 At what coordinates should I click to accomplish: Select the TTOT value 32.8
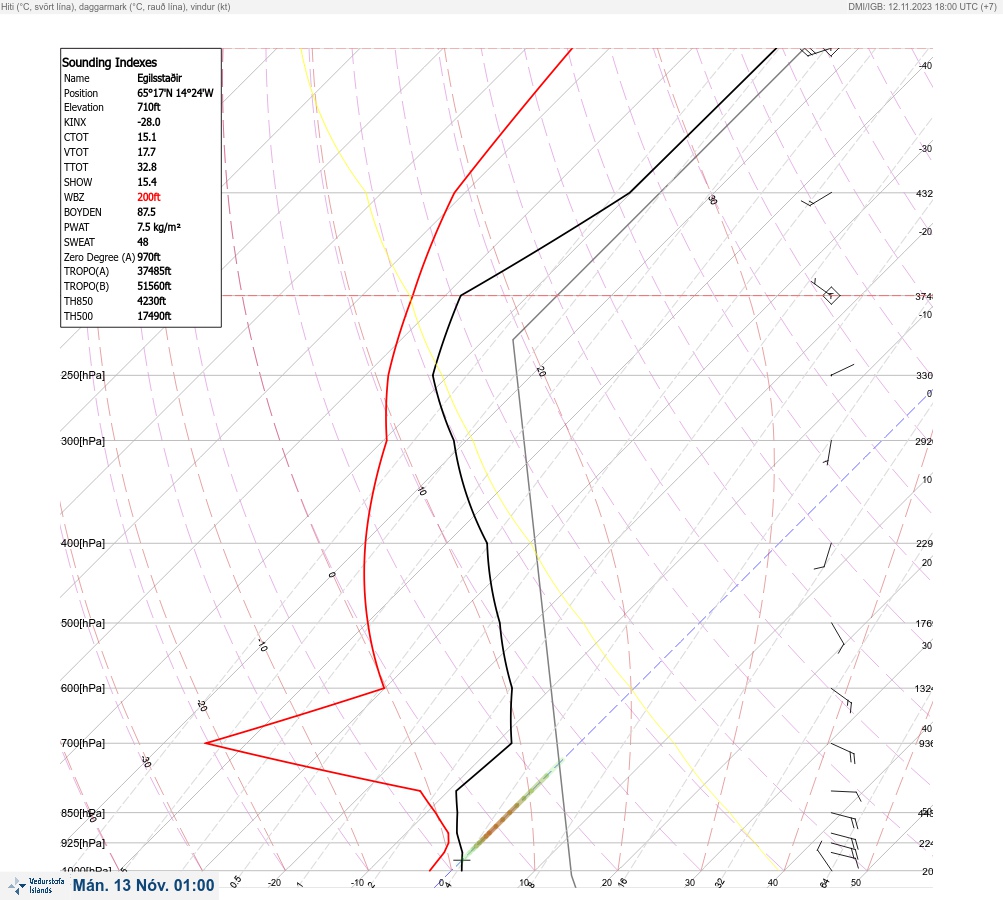pyautogui.click(x=146, y=167)
